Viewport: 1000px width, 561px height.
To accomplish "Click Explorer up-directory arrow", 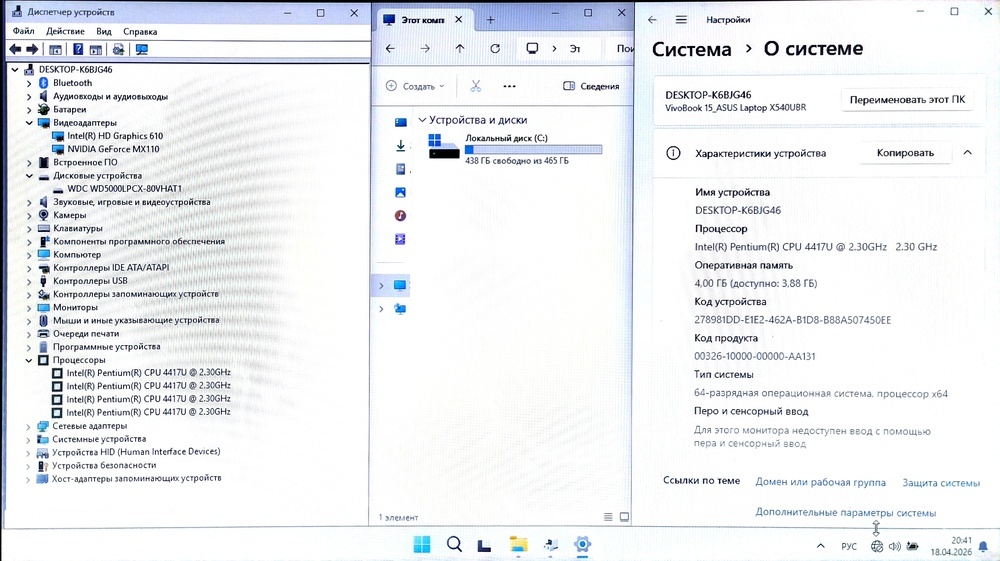I will [460, 48].
